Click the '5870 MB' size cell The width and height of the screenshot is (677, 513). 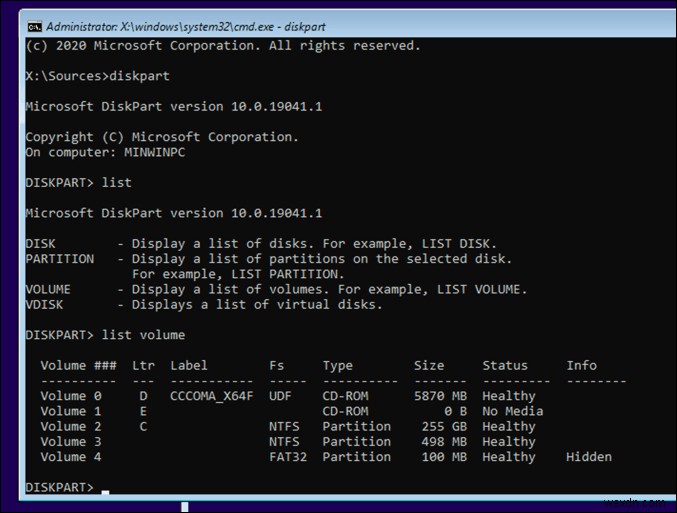[440, 396]
